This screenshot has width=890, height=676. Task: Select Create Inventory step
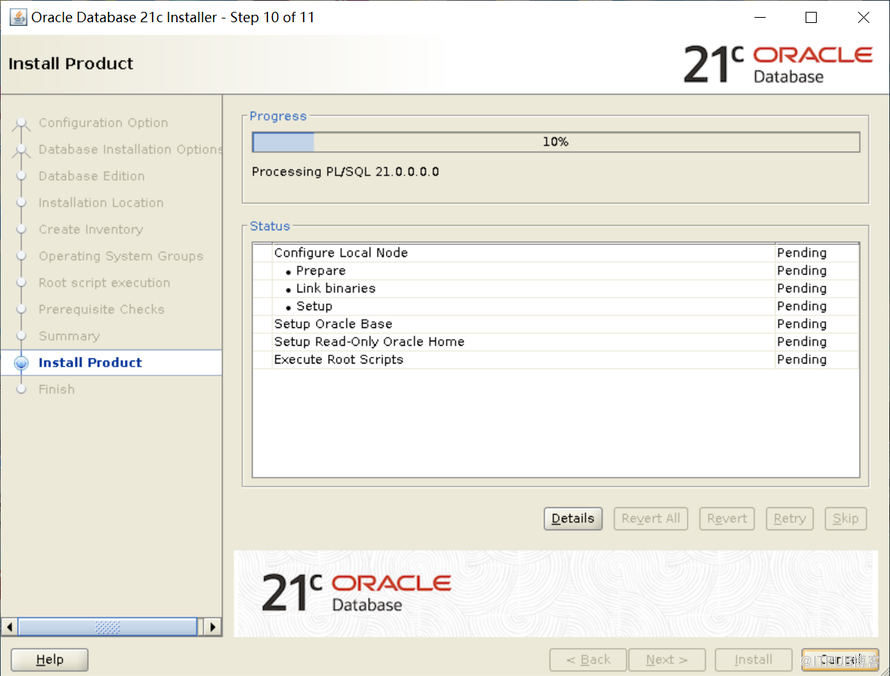tap(91, 229)
